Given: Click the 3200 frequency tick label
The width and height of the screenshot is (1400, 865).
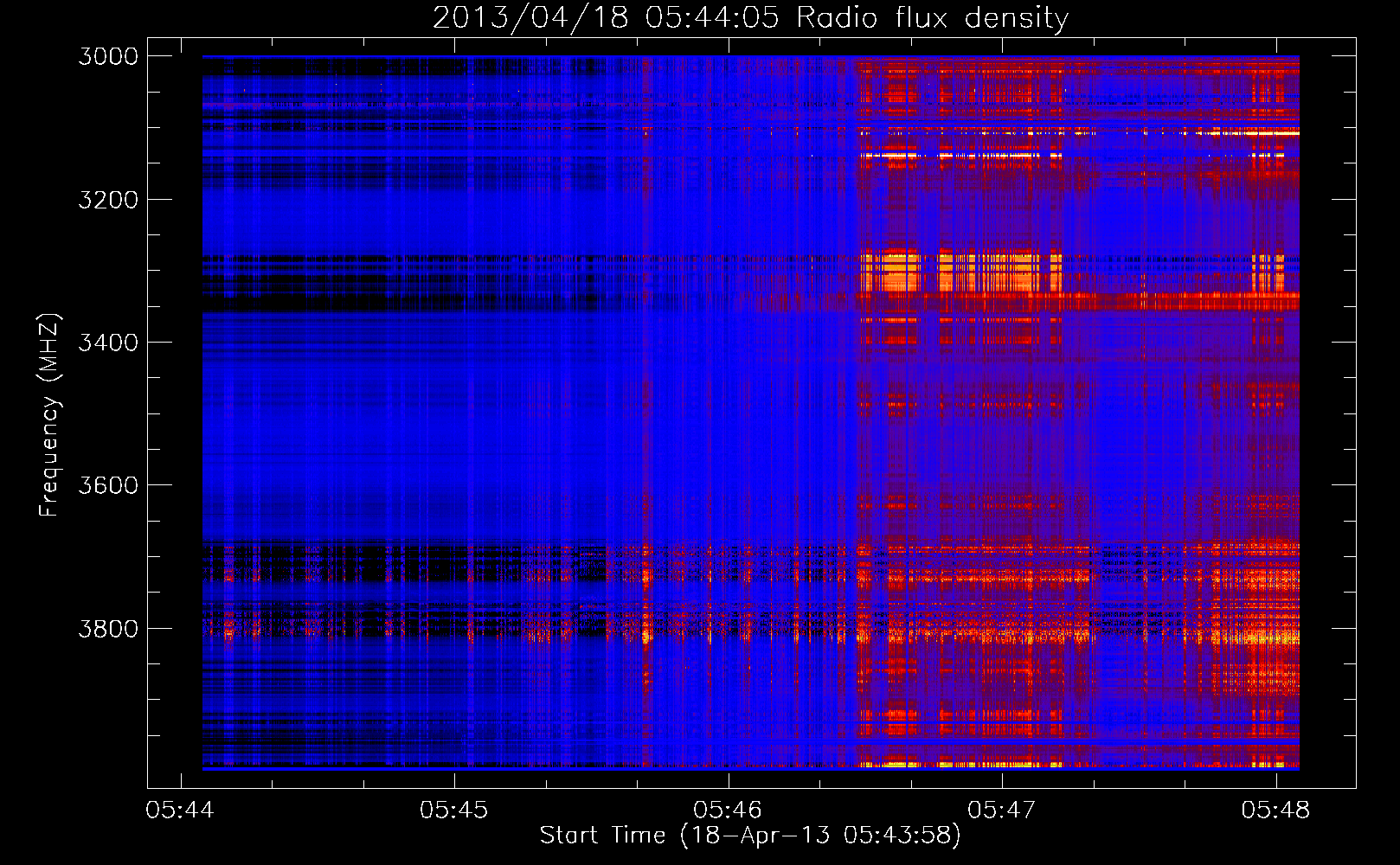Looking at the screenshot, I should [x=108, y=200].
